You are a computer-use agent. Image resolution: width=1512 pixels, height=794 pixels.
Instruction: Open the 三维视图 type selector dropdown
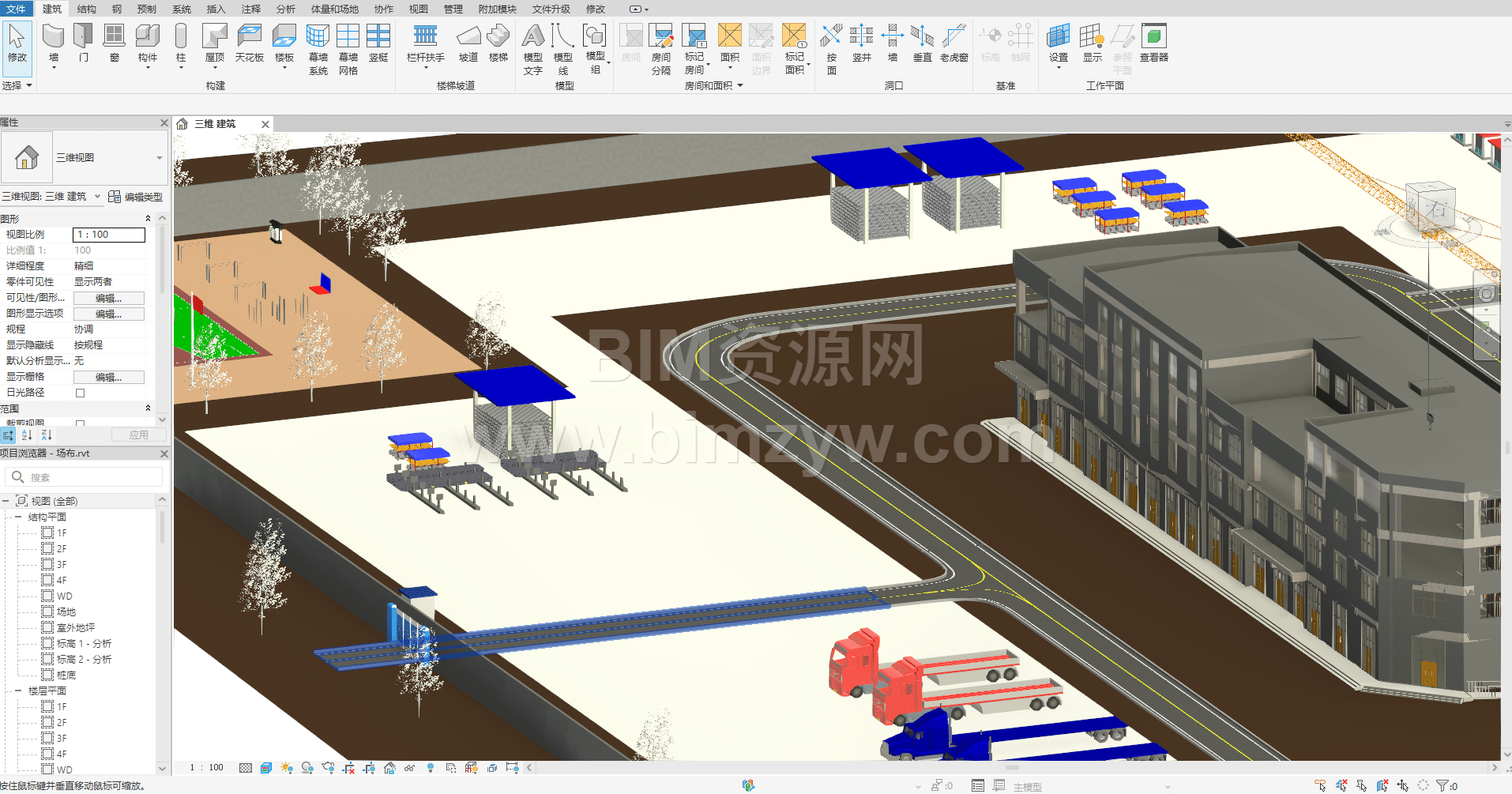[x=159, y=158]
